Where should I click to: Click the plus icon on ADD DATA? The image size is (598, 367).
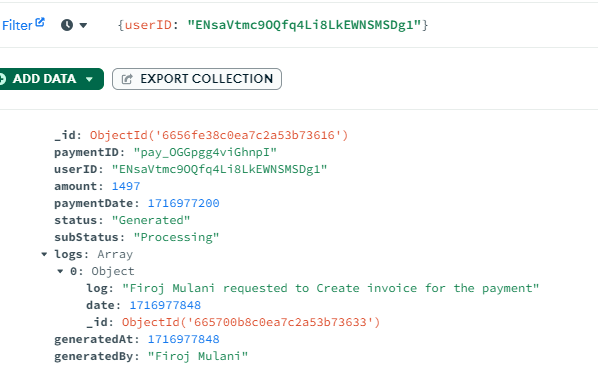tap(2, 79)
